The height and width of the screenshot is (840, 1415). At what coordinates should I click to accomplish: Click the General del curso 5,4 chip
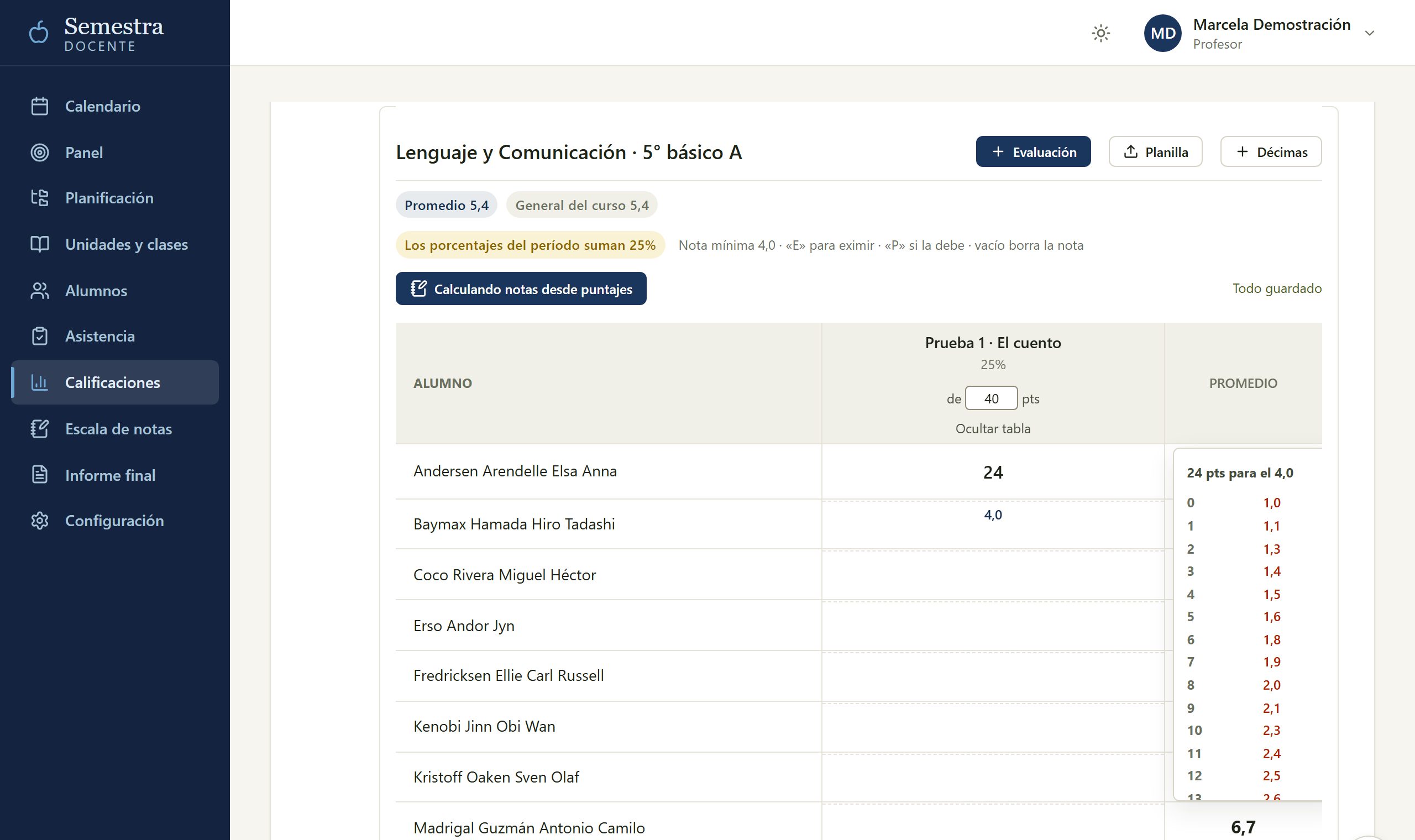click(582, 205)
